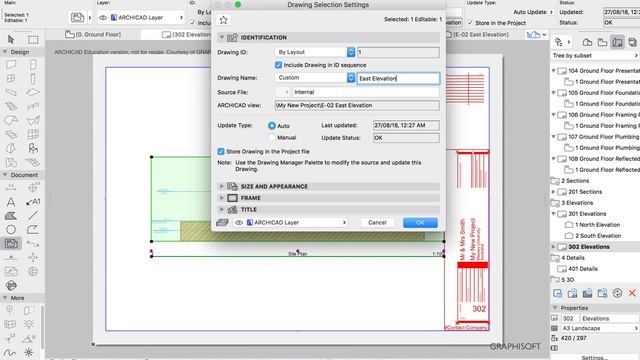The width and height of the screenshot is (640, 360).
Task: Collapse the IDENTIFICATION panel
Action: coord(221,38)
